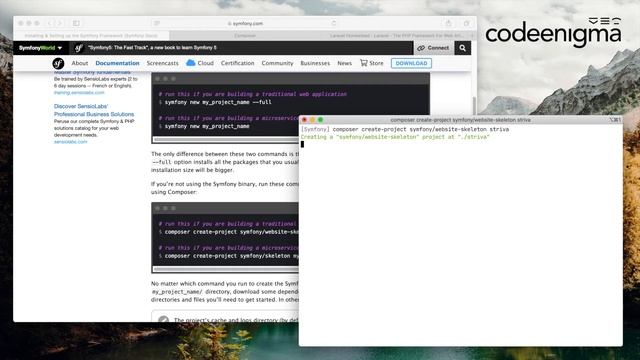
Task: Open the Screencasts page
Action: pos(162,63)
